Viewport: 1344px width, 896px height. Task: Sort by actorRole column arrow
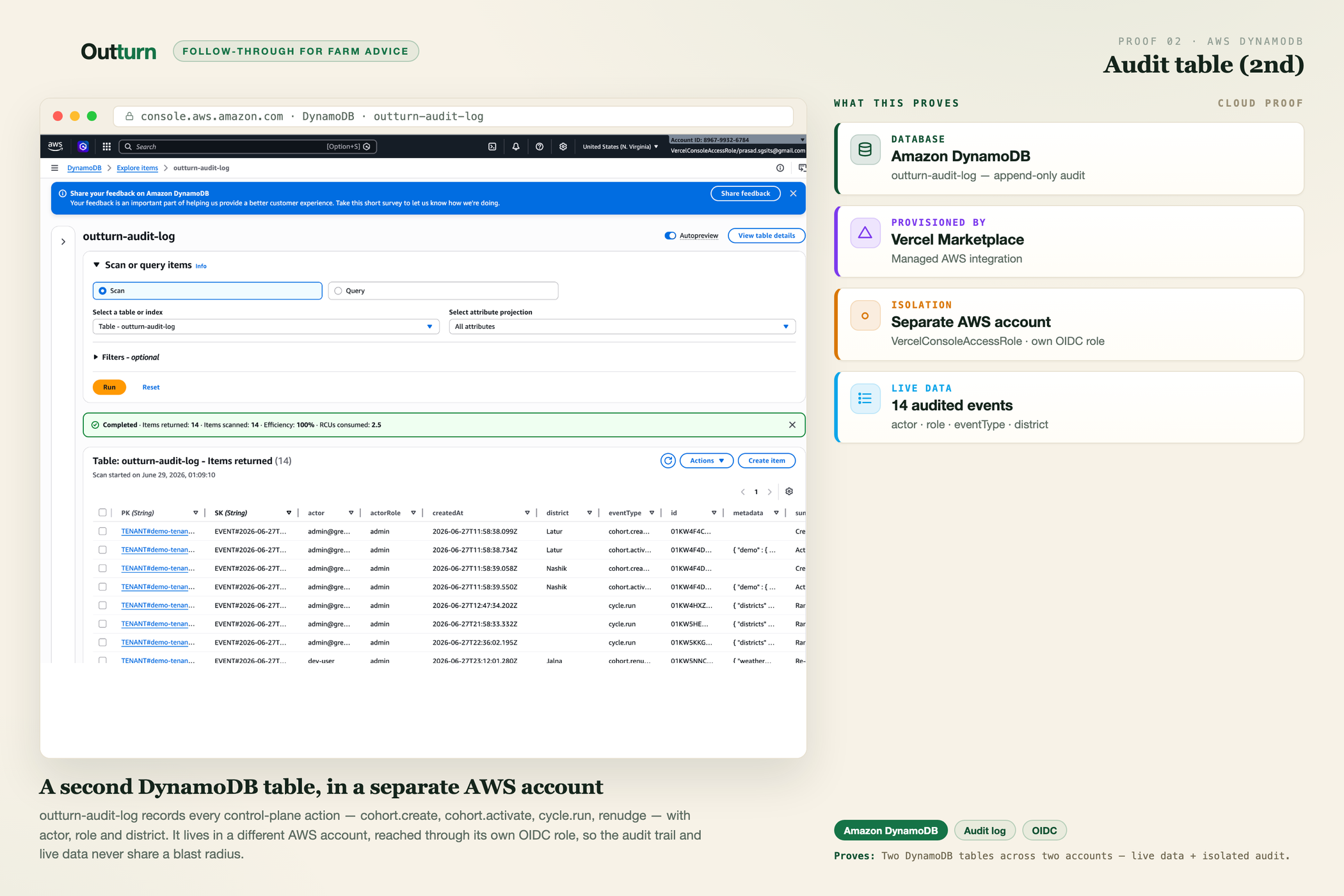tap(413, 513)
